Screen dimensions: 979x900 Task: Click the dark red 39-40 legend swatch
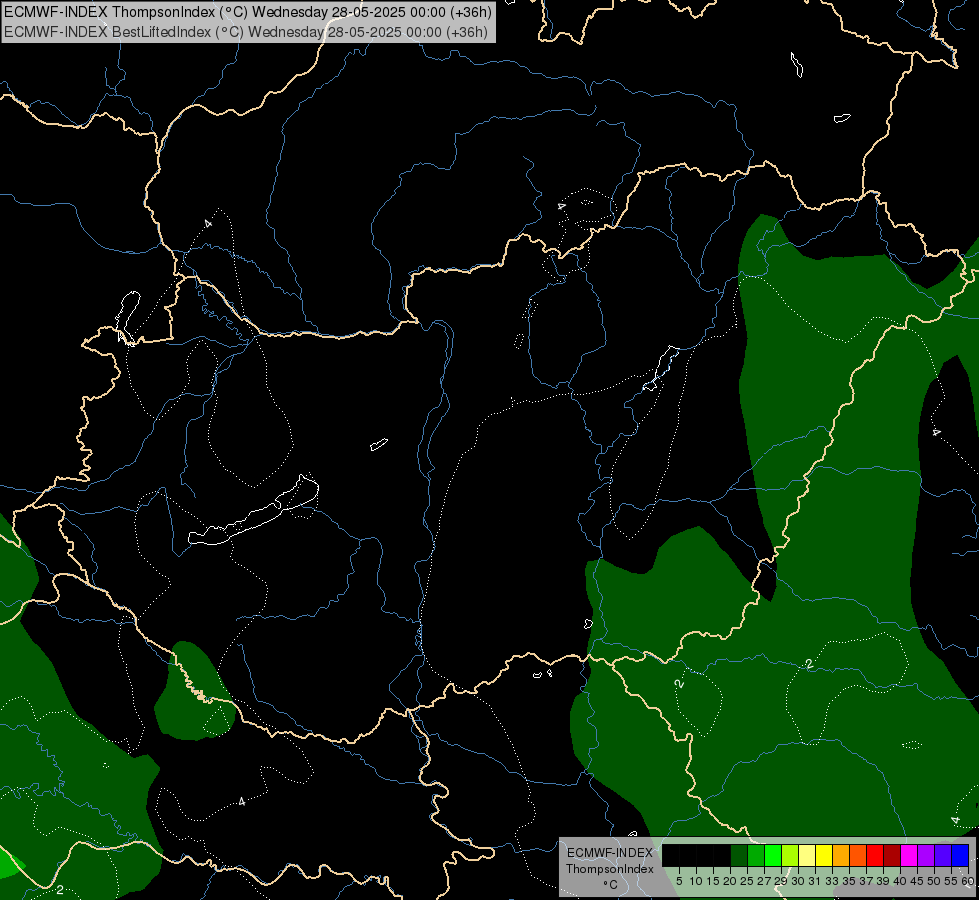click(x=892, y=855)
